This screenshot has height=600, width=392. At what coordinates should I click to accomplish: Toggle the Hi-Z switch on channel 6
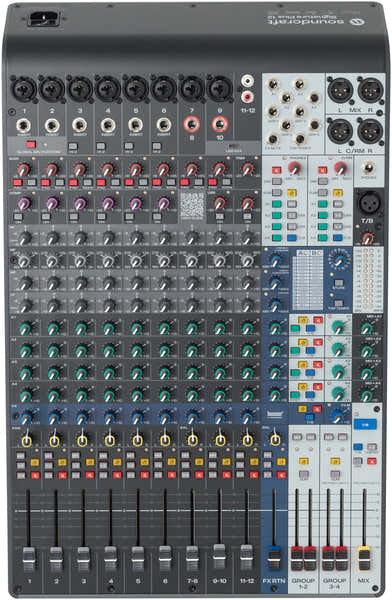tap(157, 146)
